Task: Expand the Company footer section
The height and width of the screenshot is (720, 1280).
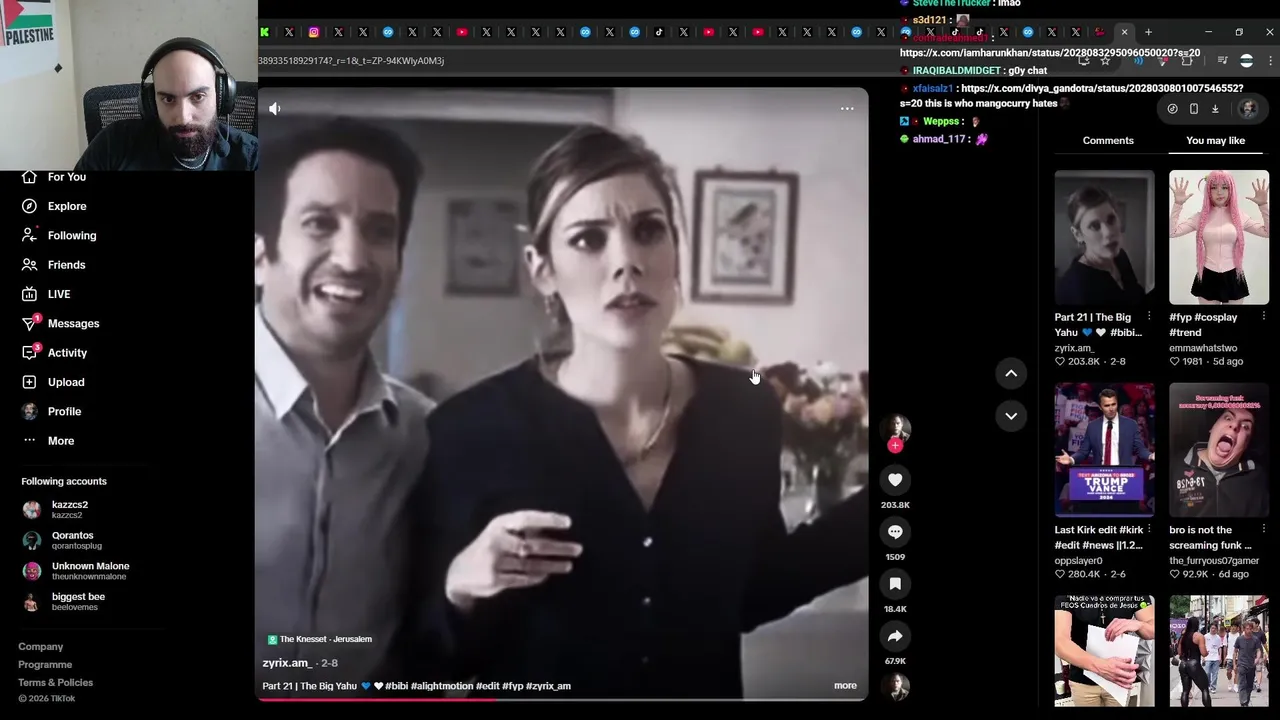Action: click(x=41, y=647)
